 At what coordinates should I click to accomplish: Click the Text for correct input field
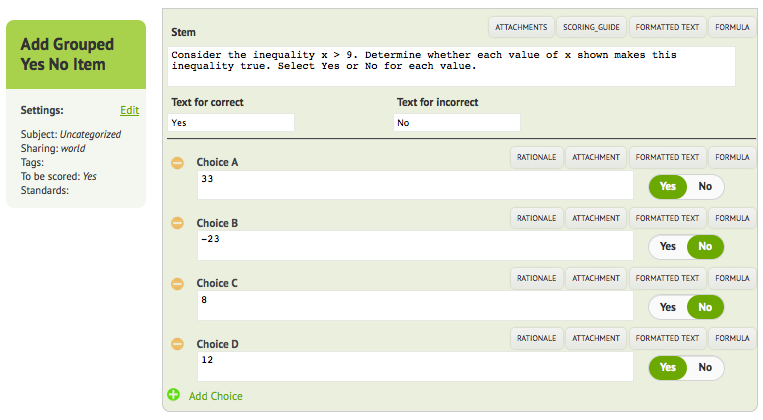coord(231,123)
